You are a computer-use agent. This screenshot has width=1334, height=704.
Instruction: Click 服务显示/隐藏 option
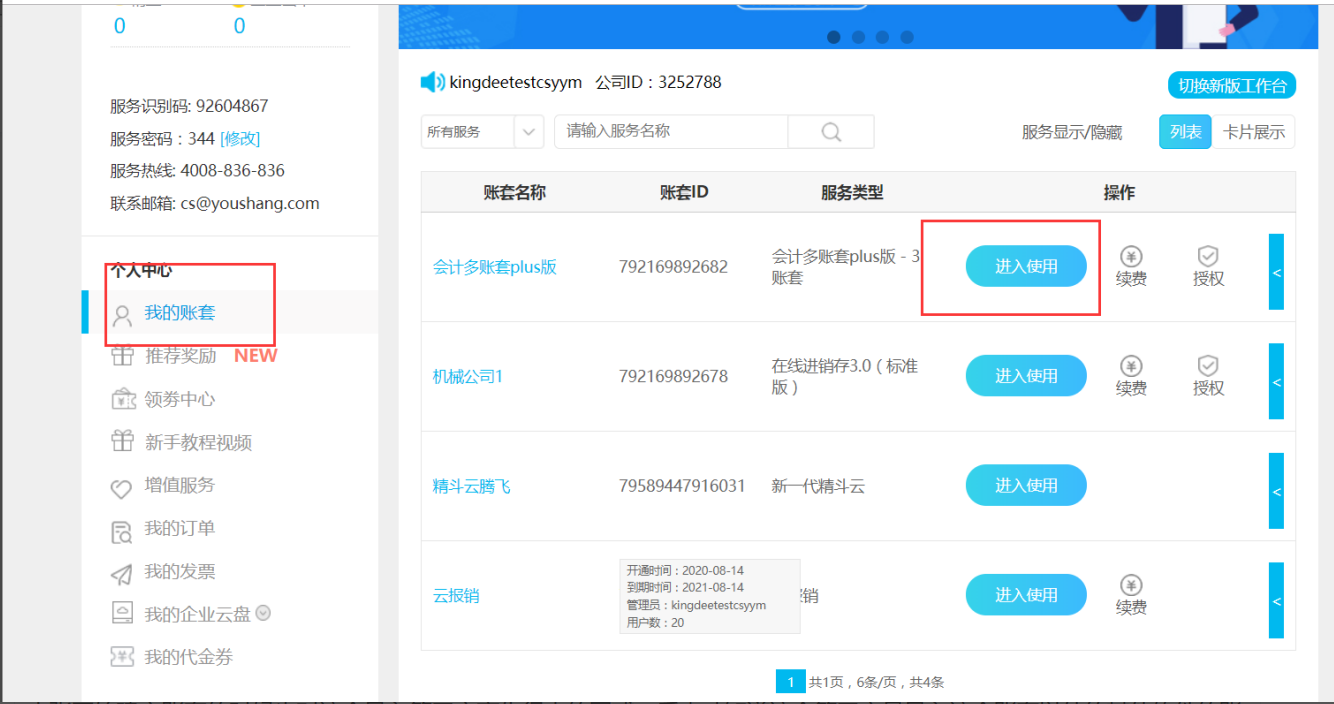click(1072, 132)
